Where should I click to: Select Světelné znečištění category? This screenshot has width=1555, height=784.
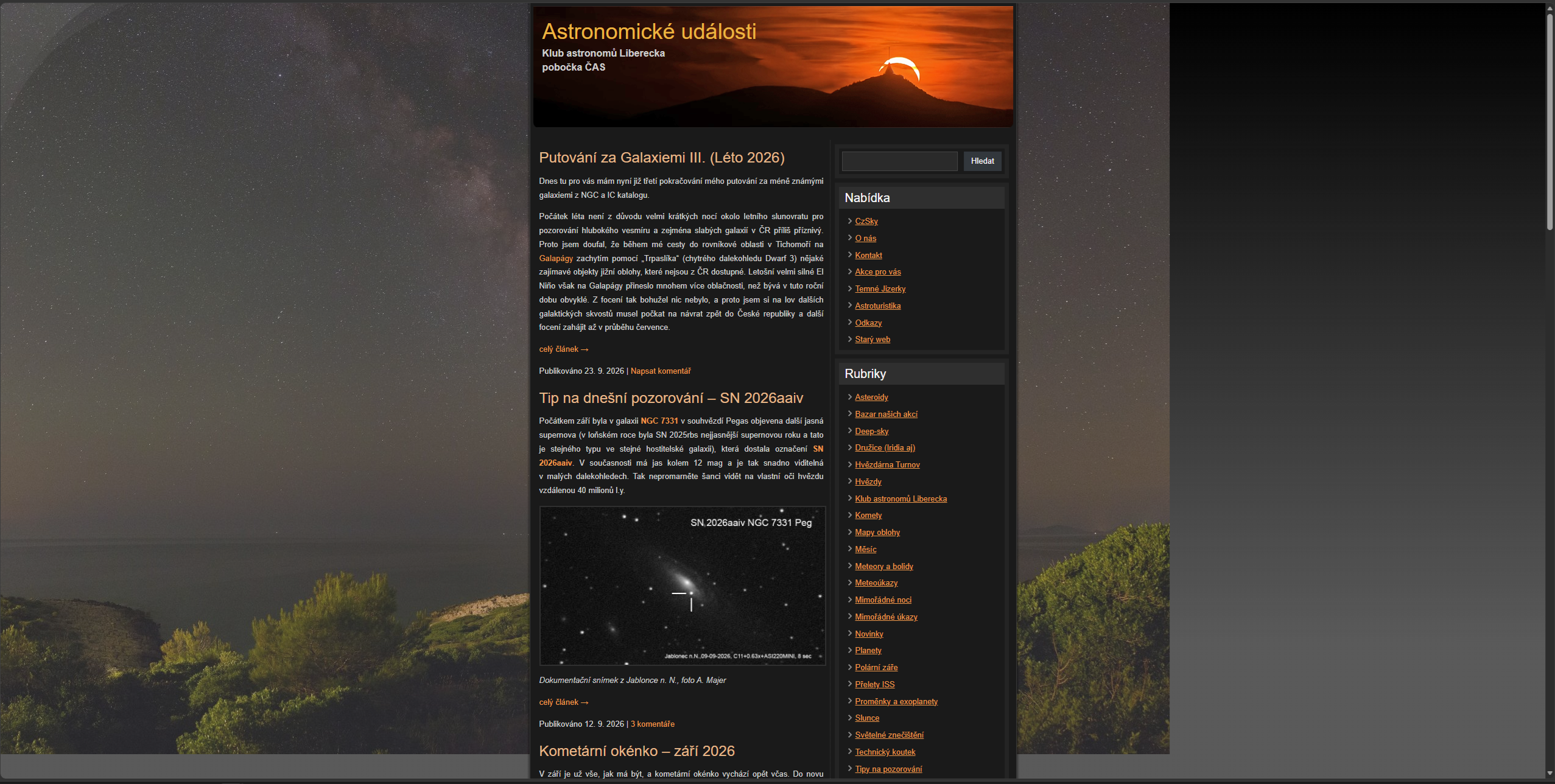pyautogui.click(x=889, y=735)
